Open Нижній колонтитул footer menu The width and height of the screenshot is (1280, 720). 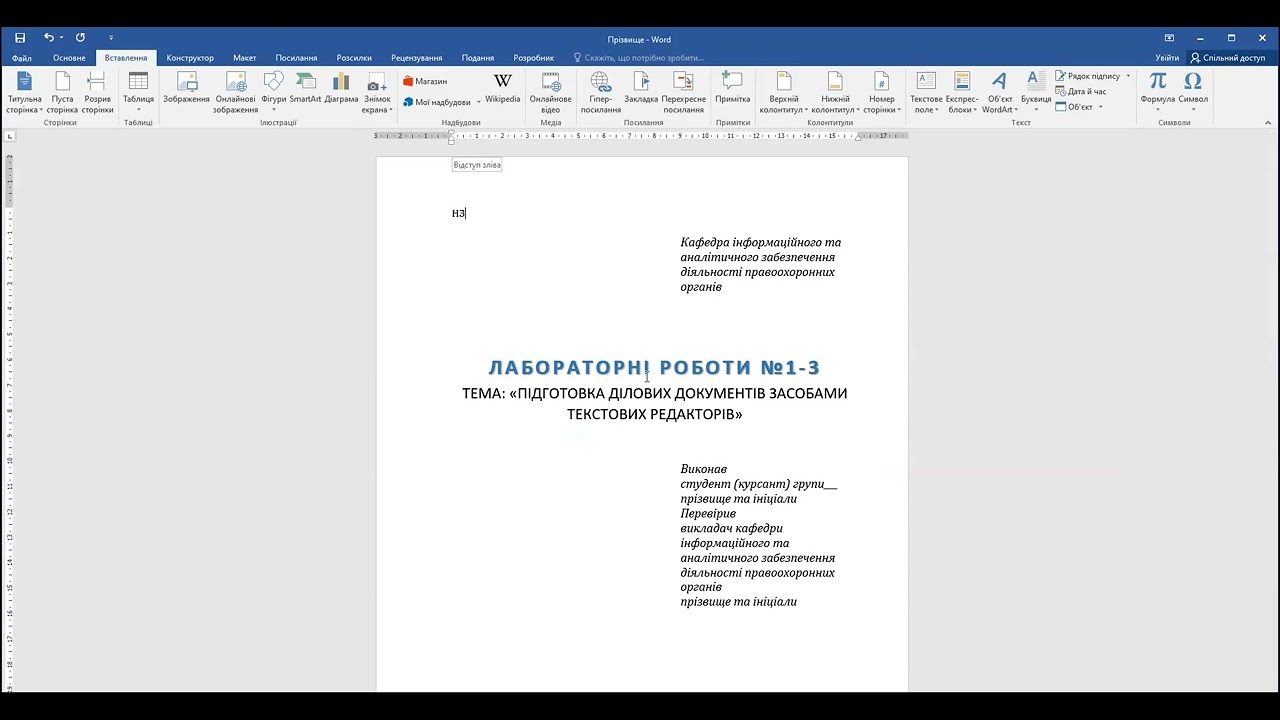click(835, 93)
